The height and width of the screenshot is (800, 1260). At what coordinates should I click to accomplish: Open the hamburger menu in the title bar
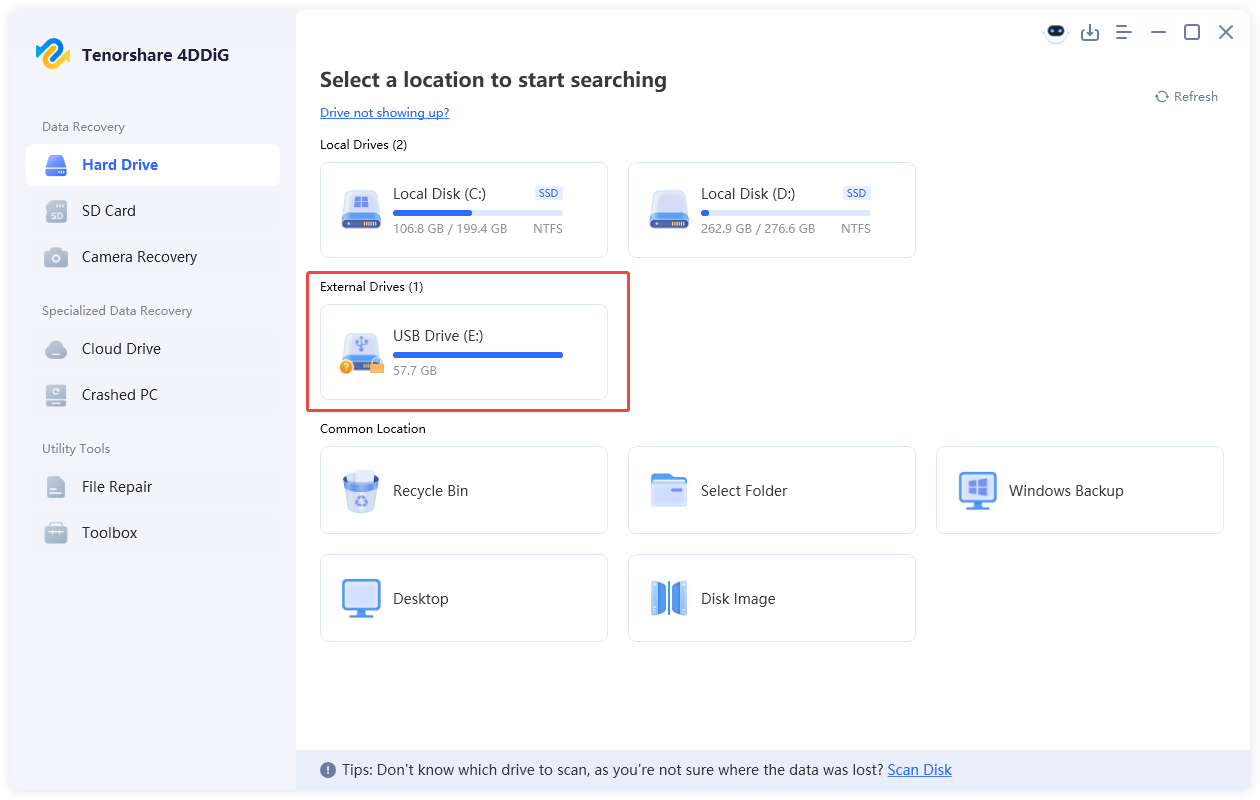(1123, 32)
